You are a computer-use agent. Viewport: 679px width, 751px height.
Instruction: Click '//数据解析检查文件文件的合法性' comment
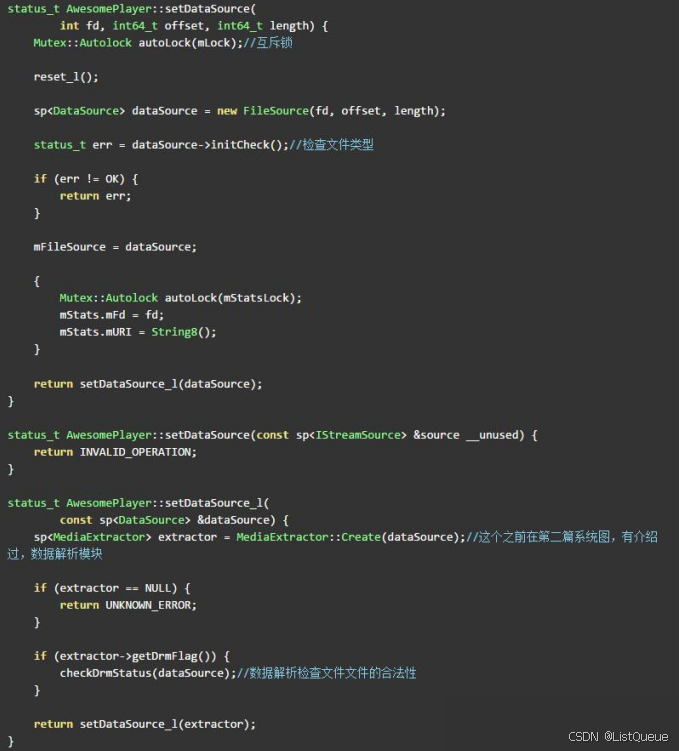[x=327, y=673]
